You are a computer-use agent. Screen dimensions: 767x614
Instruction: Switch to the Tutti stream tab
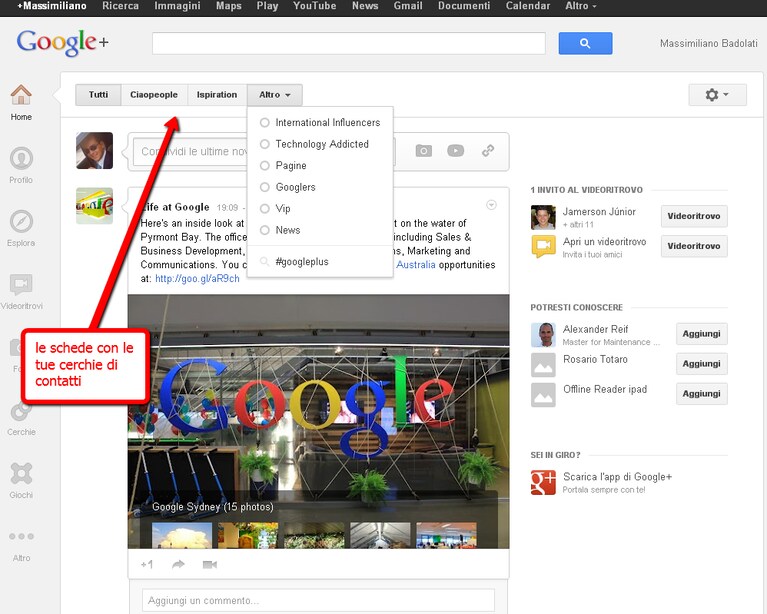click(x=98, y=95)
